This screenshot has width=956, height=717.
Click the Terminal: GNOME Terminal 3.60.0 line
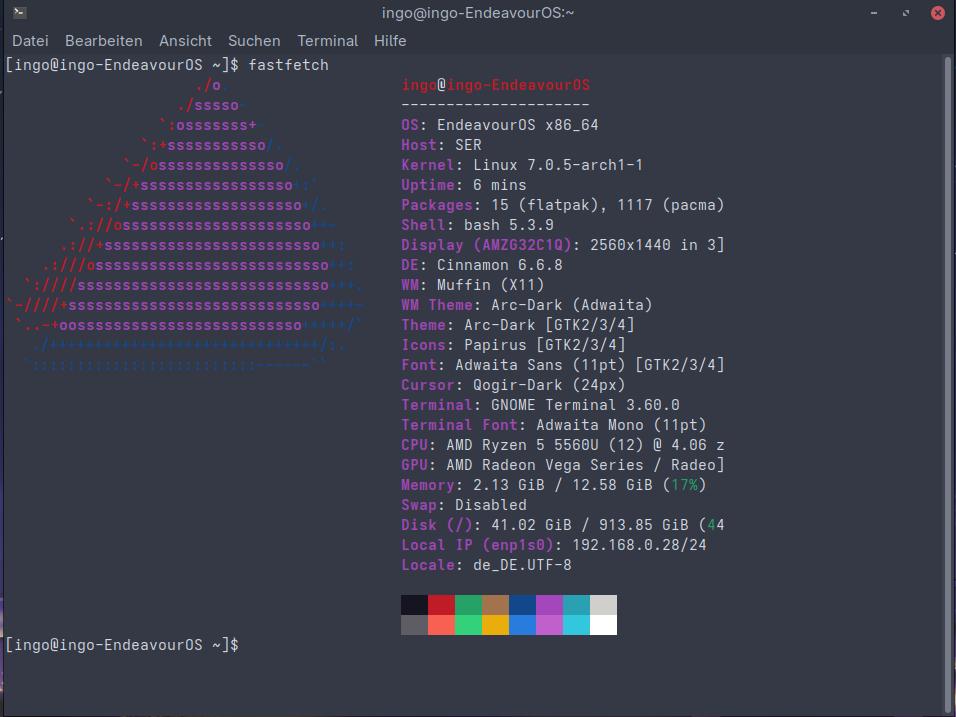[x=540, y=405]
